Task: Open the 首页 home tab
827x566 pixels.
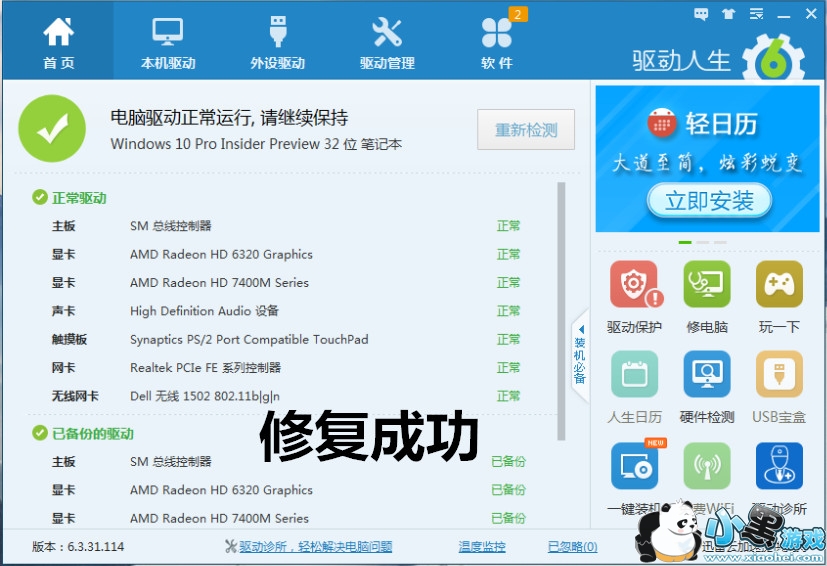Action: pyautogui.click(x=58, y=42)
